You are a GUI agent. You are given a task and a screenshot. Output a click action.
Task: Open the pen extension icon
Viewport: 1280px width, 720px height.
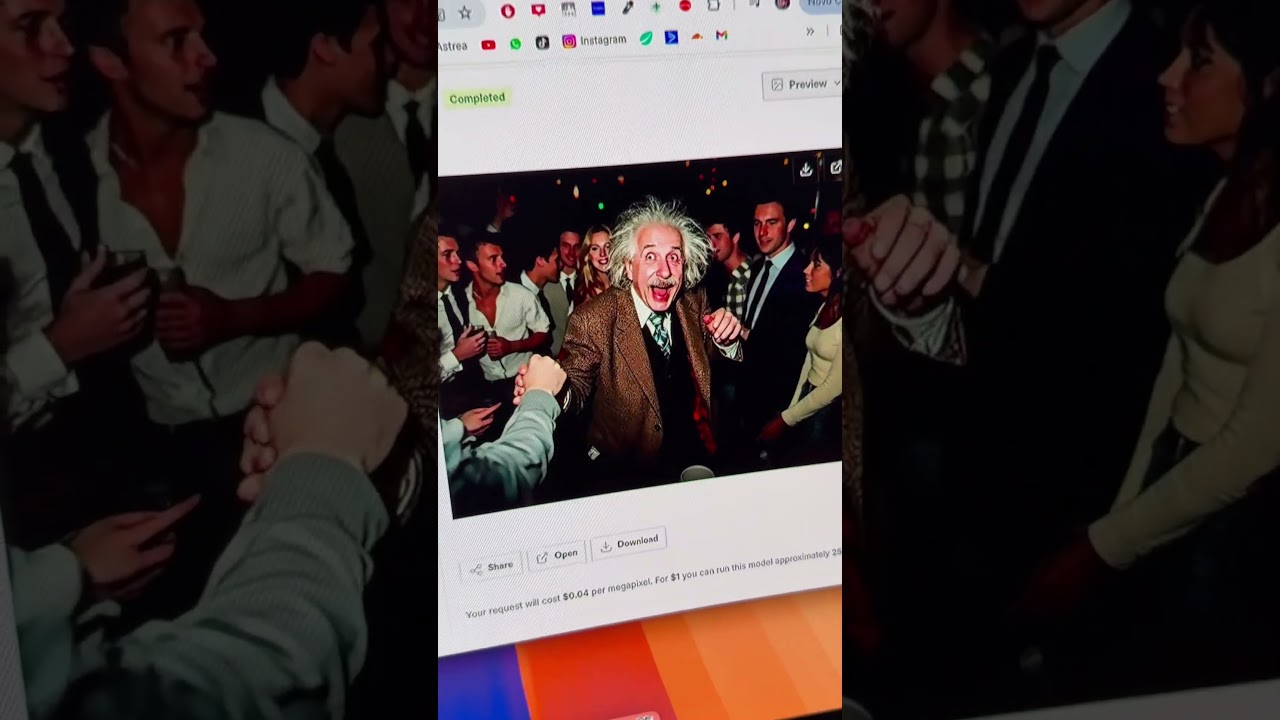click(627, 7)
